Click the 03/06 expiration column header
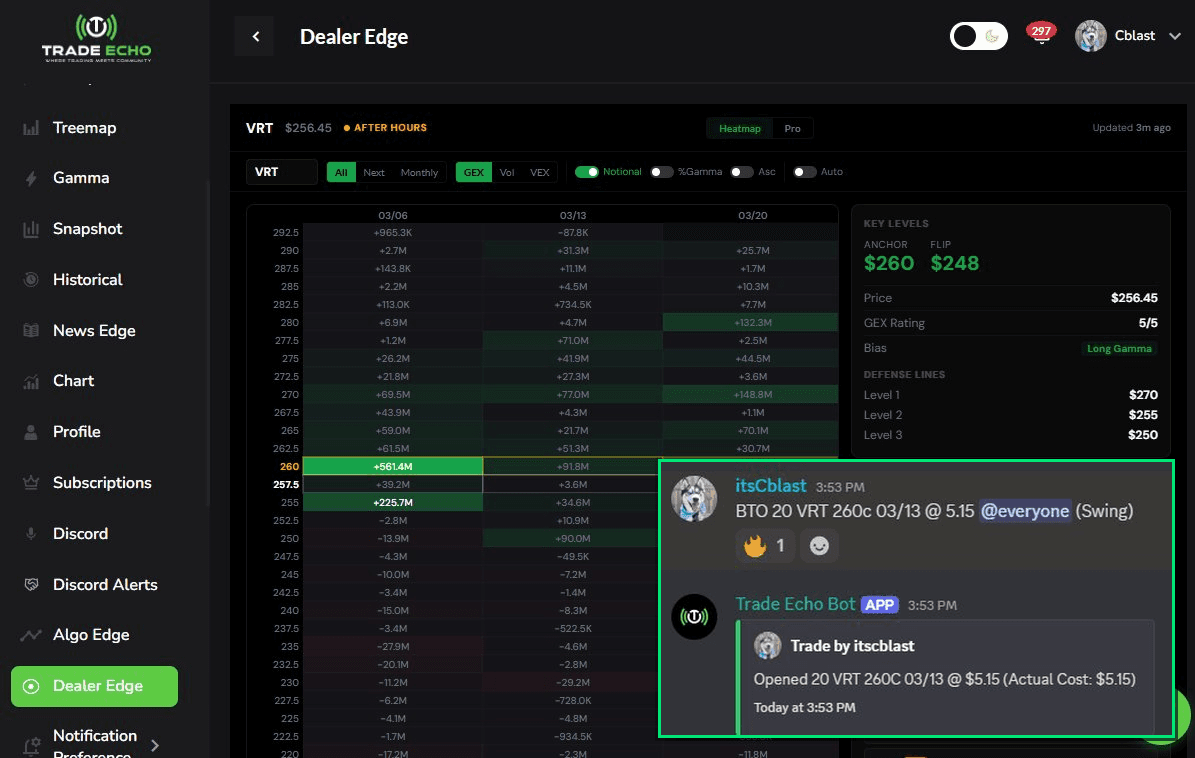Screen dimensions: 1195x758 pyautogui.click(x=392, y=216)
